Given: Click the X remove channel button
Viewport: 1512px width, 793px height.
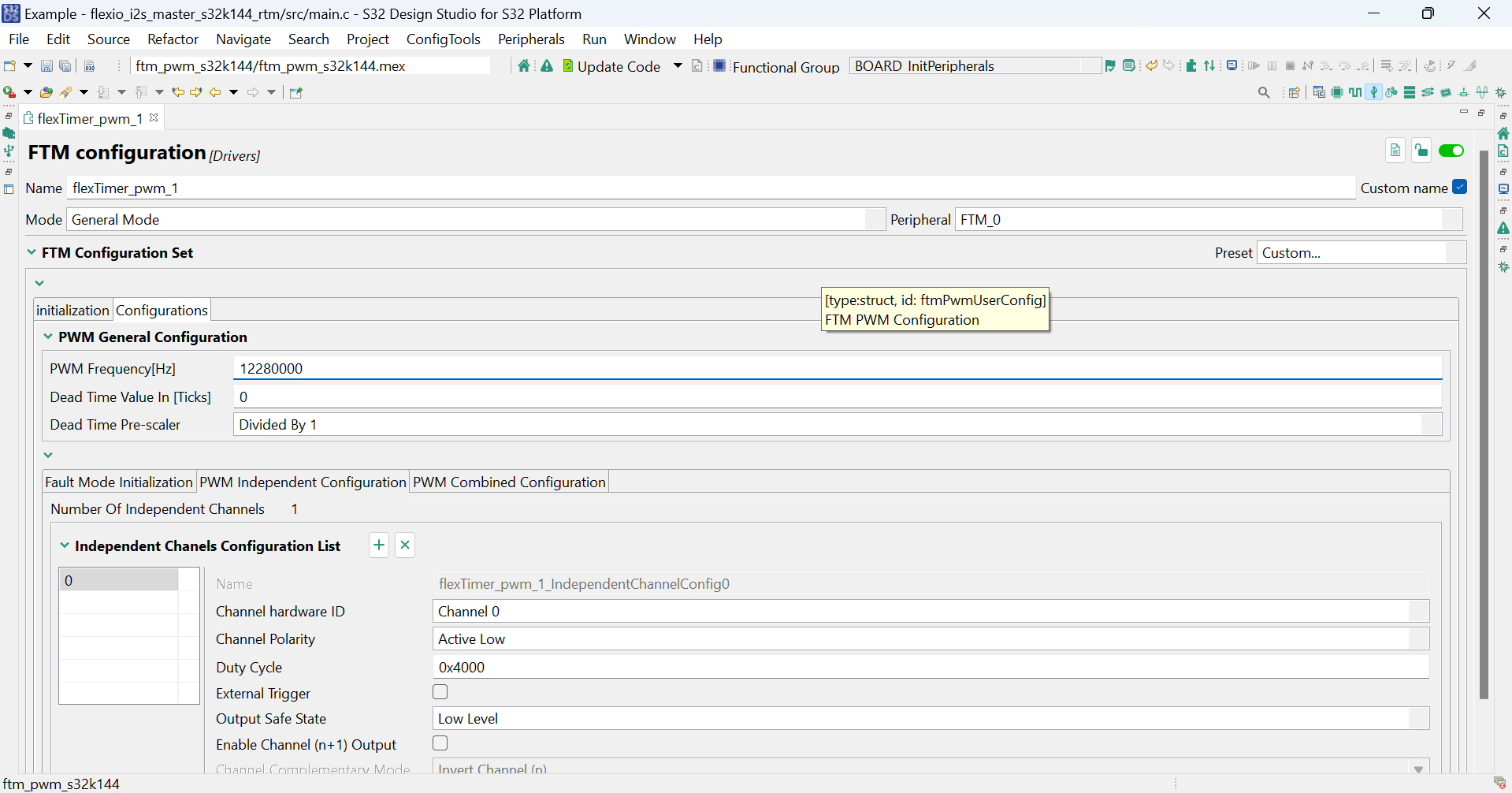Looking at the screenshot, I should tap(405, 545).
